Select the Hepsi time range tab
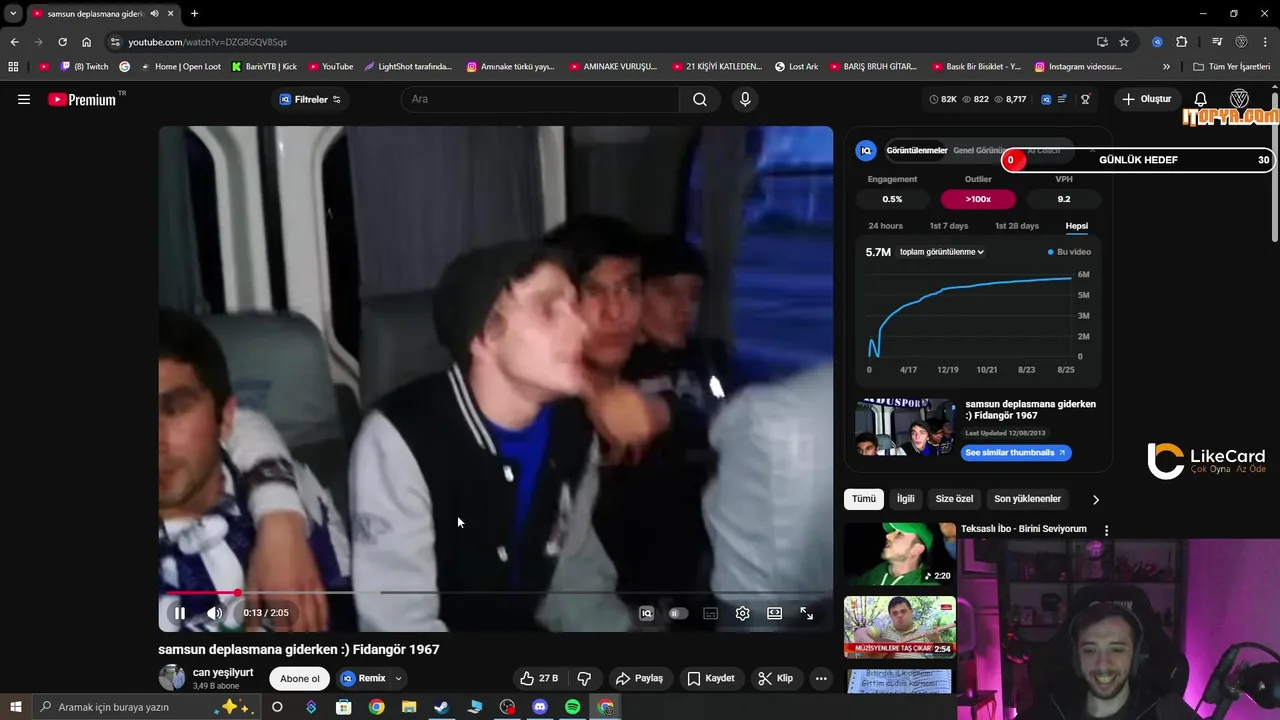Screen dimensions: 1280x720 click(x=1077, y=226)
